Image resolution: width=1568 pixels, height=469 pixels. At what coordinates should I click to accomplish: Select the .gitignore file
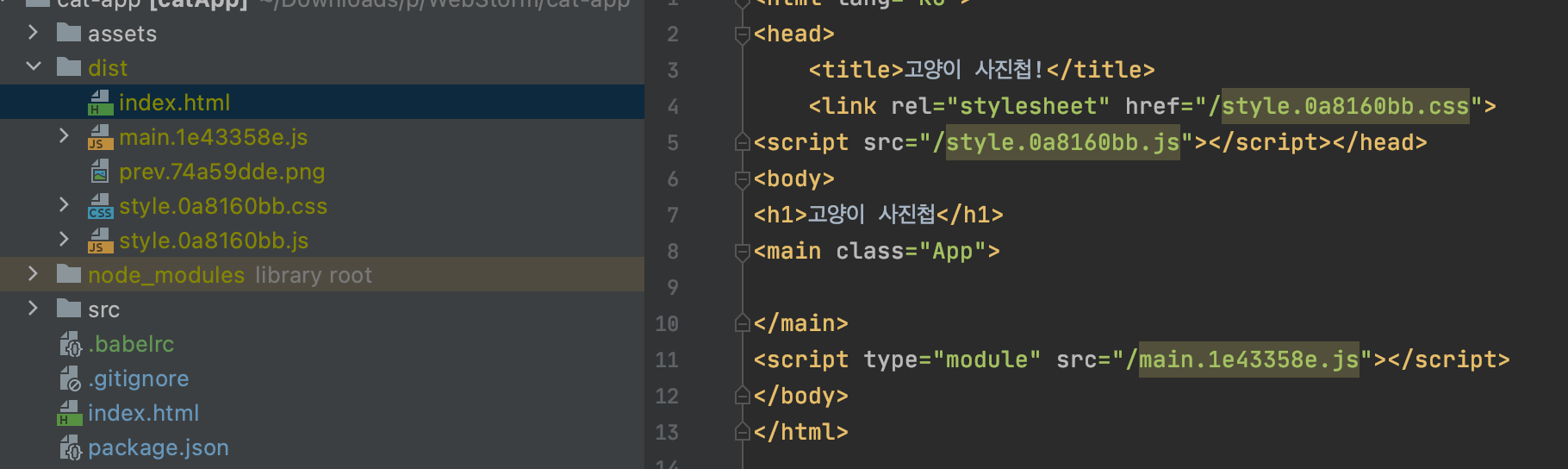[x=138, y=378]
